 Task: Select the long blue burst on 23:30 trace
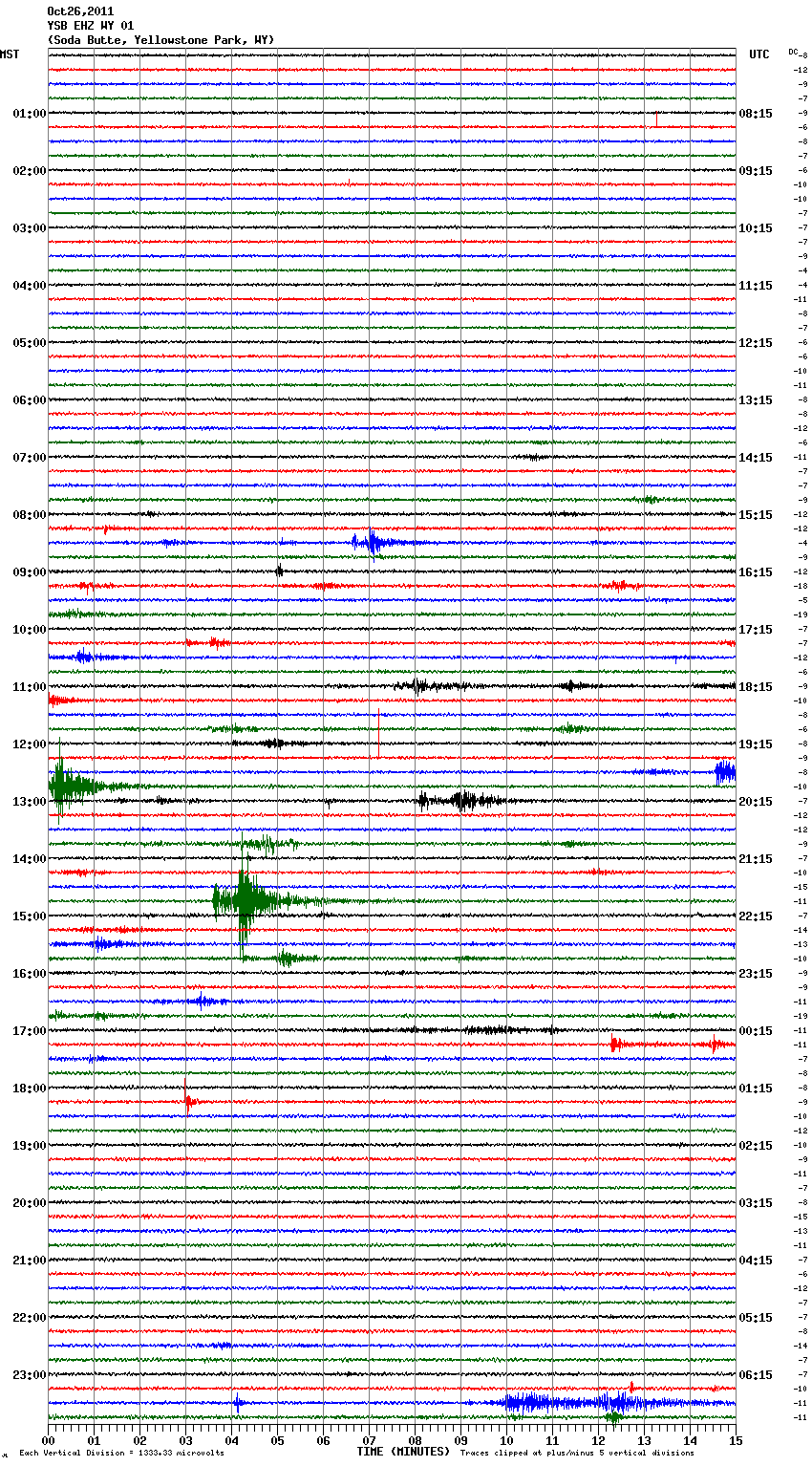[x=564, y=1403]
